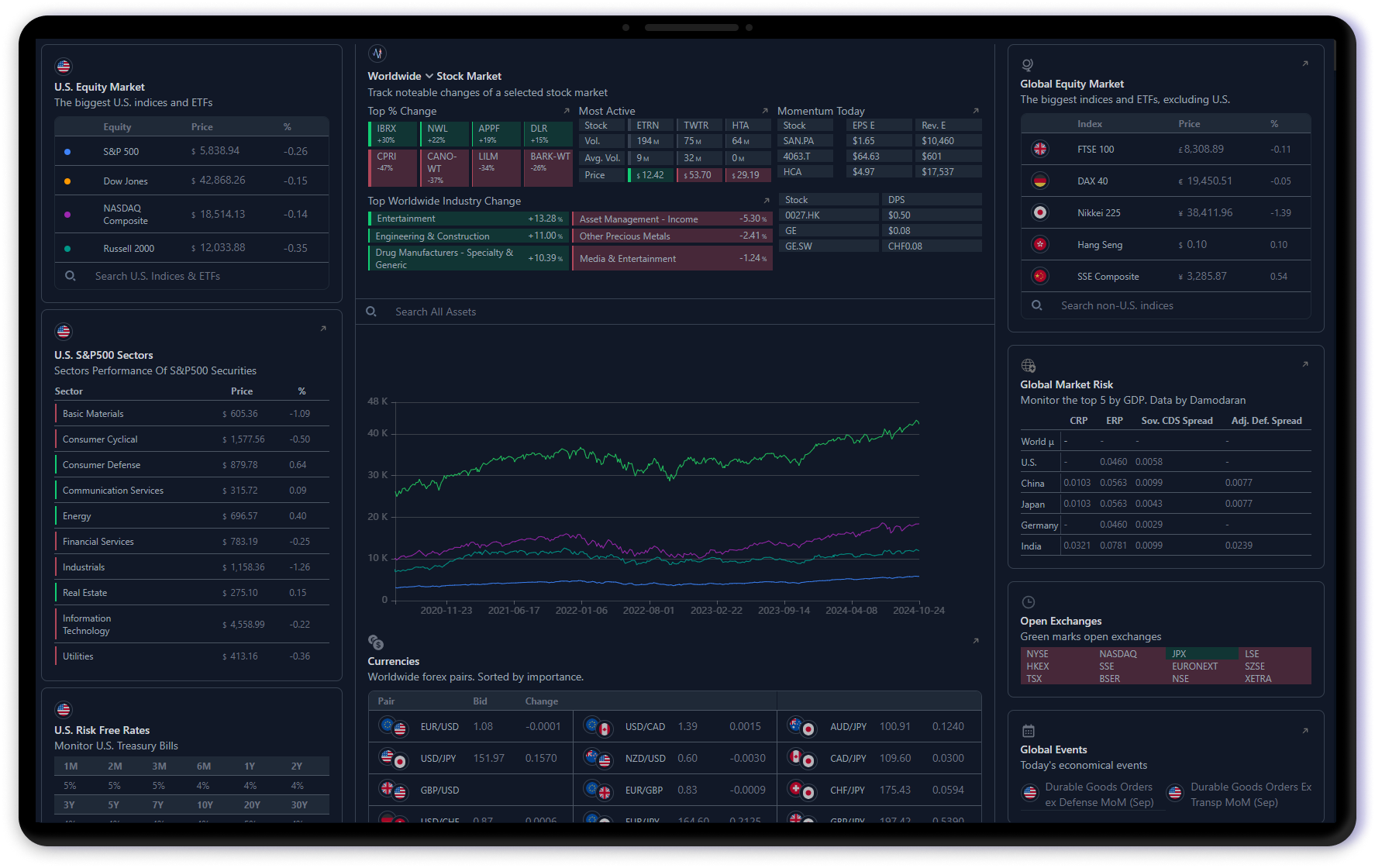Select the Dow Jones row
This screenshot has width=1375, height=868.
192,181
